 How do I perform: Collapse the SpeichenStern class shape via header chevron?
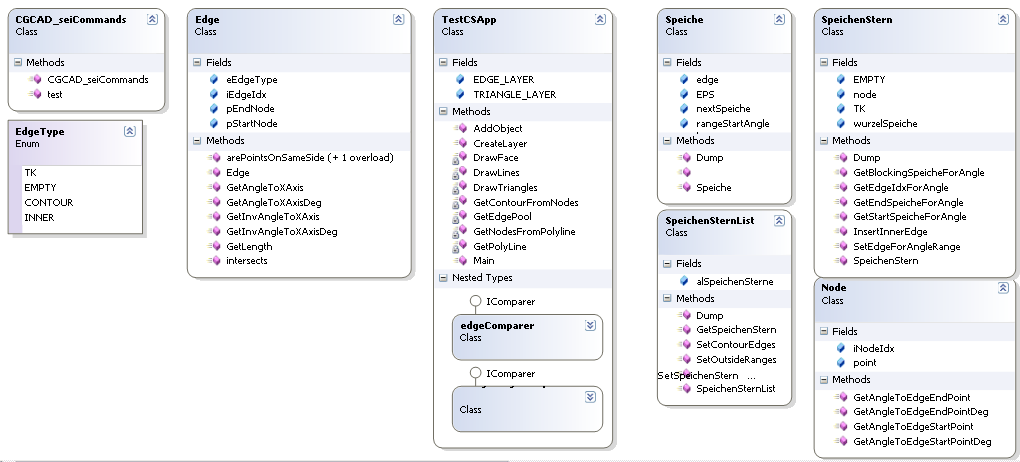tap(1002, 19)
